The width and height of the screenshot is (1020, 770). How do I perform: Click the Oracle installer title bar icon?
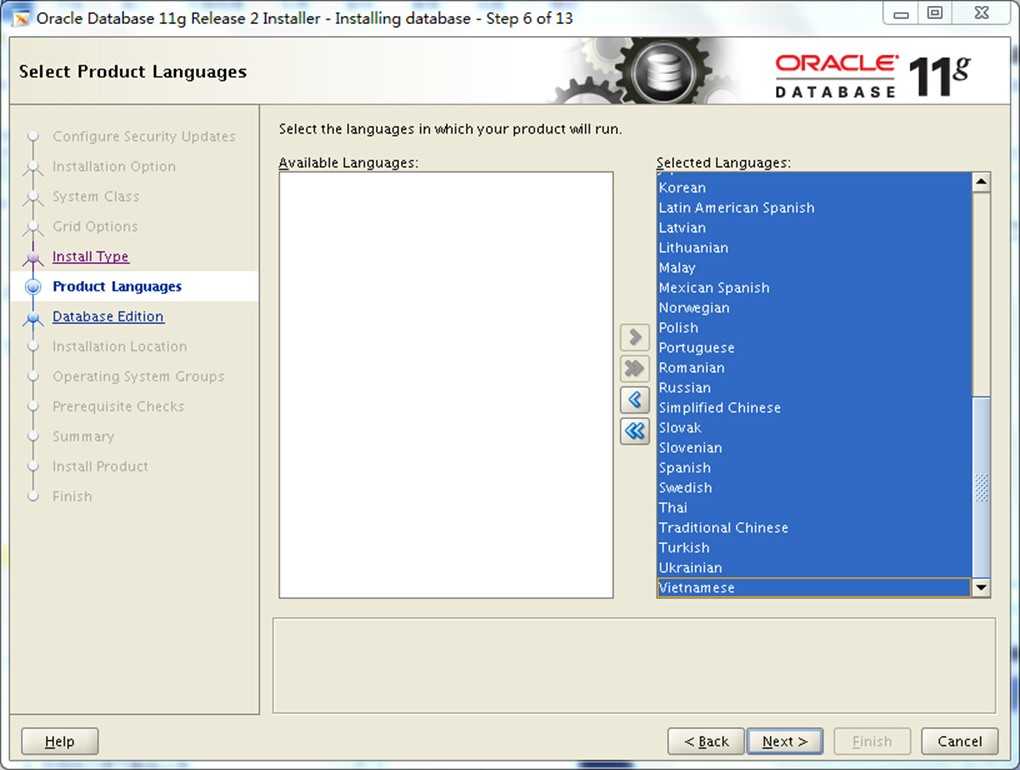click(21, 18)
